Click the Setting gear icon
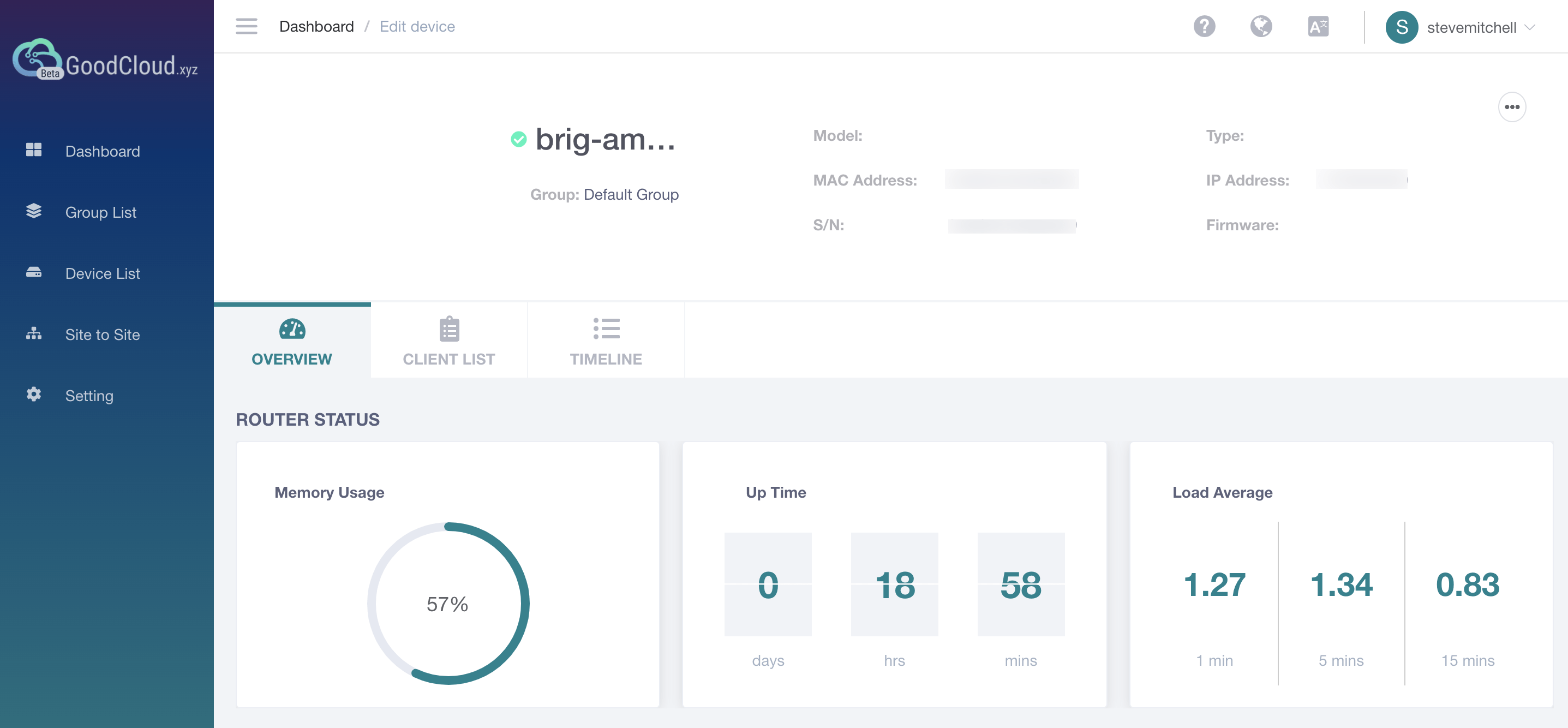The image size is (1568, 728). 34,395
